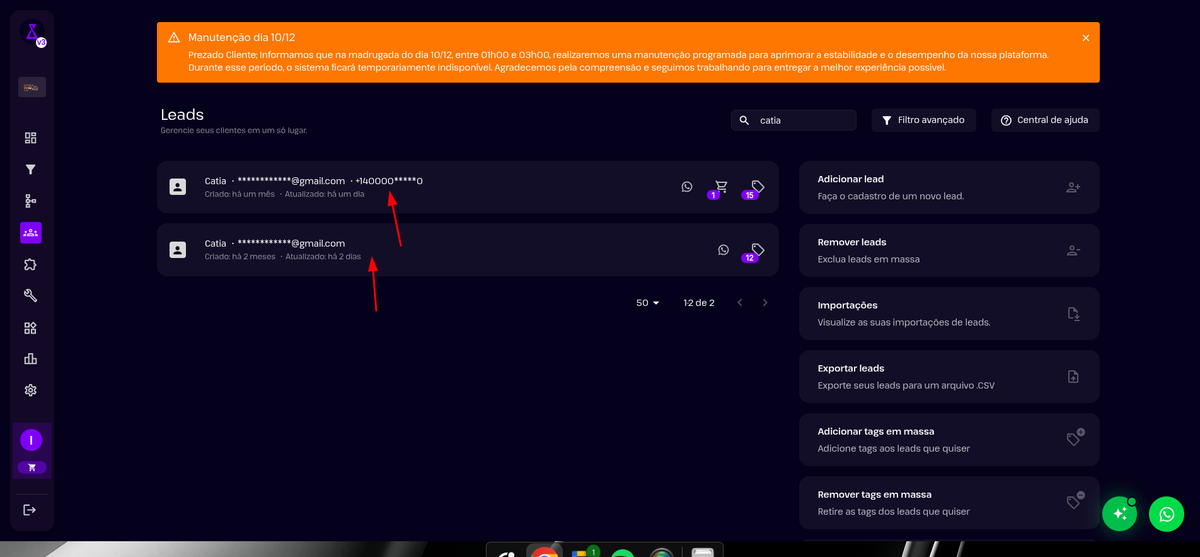This screenshot has width=1200, height=557.
Task: Click the dashboard icon in sidebar
Action: click(x=31, y=138)
